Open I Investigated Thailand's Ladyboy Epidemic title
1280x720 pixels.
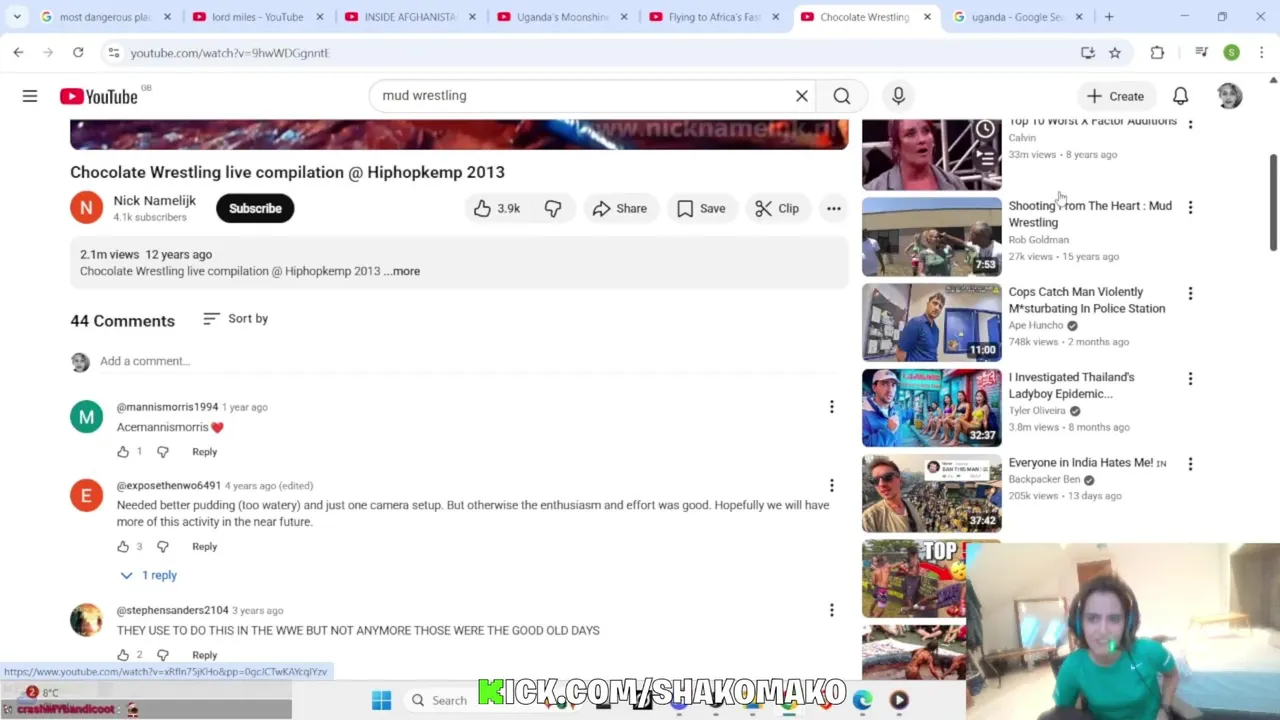click(1071, 385)
